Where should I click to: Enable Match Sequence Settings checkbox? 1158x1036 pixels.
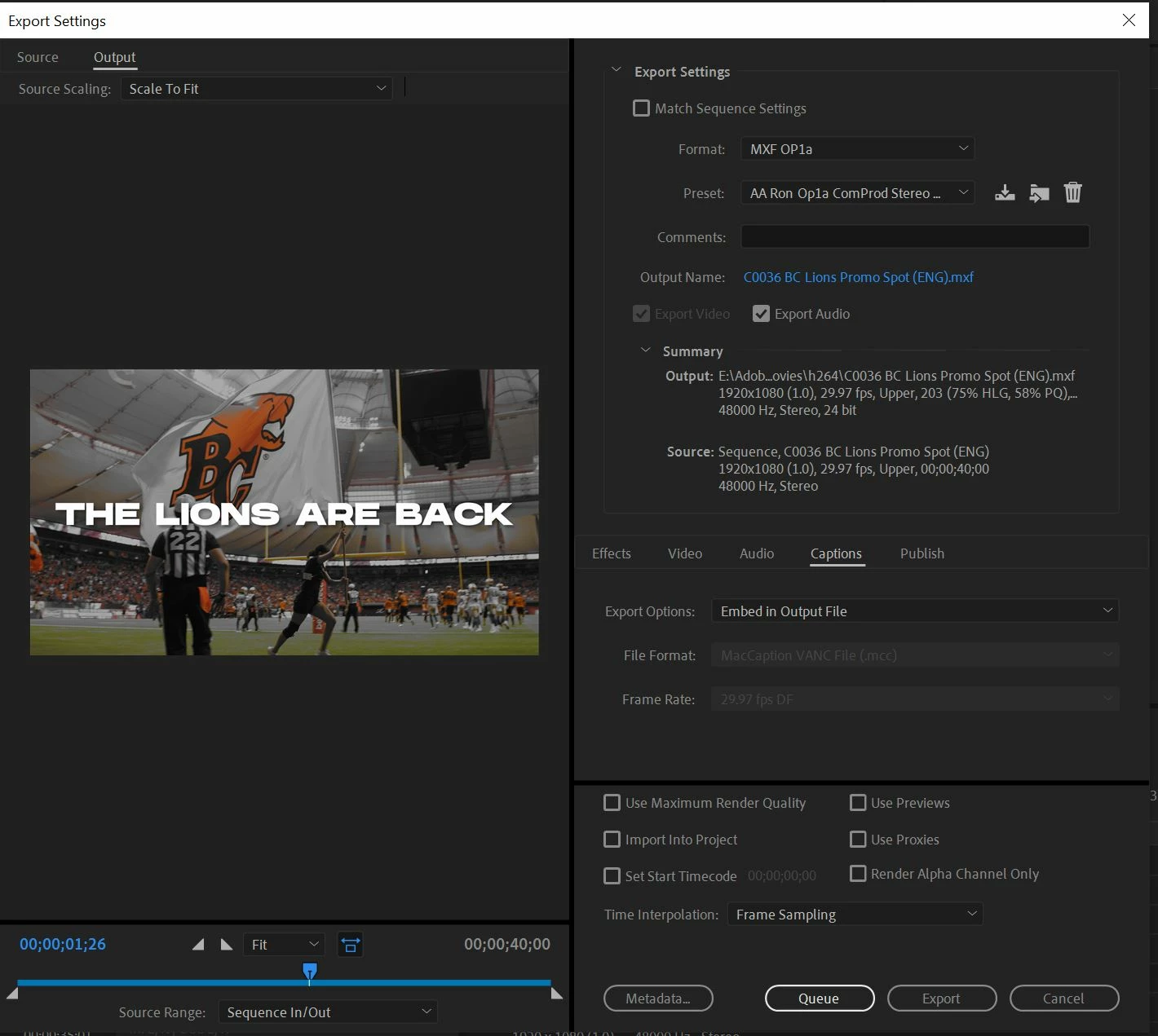tap(642, 108)
